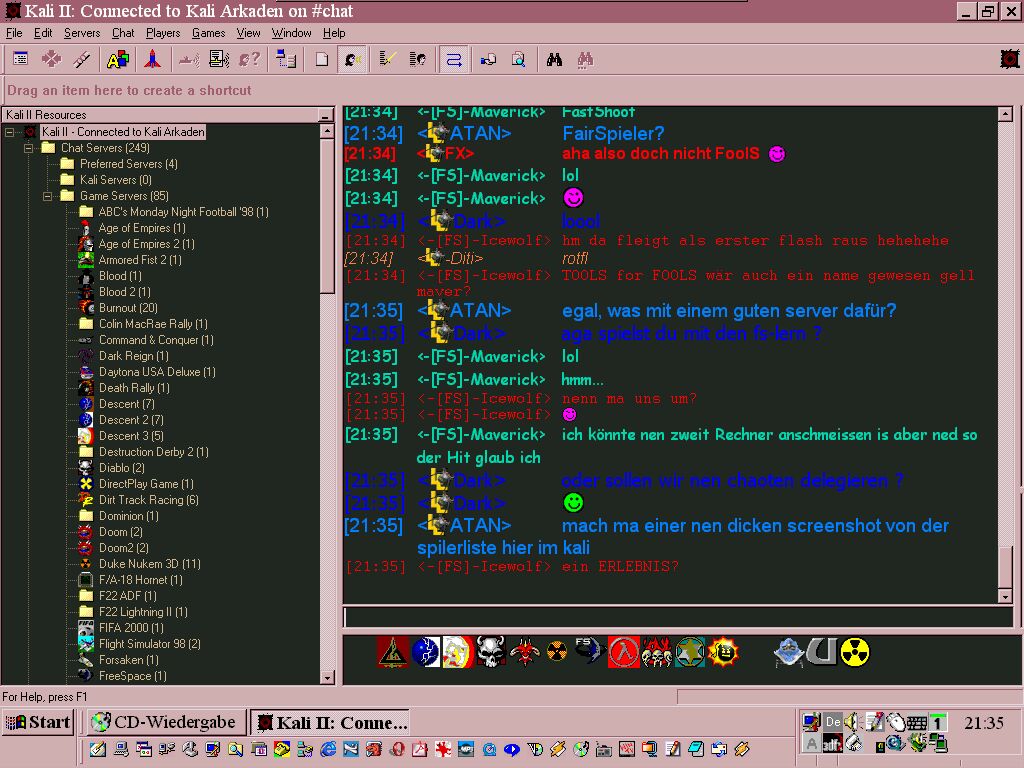Screen dimensions: 1024x768
Task: Click the chat message input field
Action: pyautogui.click(x=678, y=617)
